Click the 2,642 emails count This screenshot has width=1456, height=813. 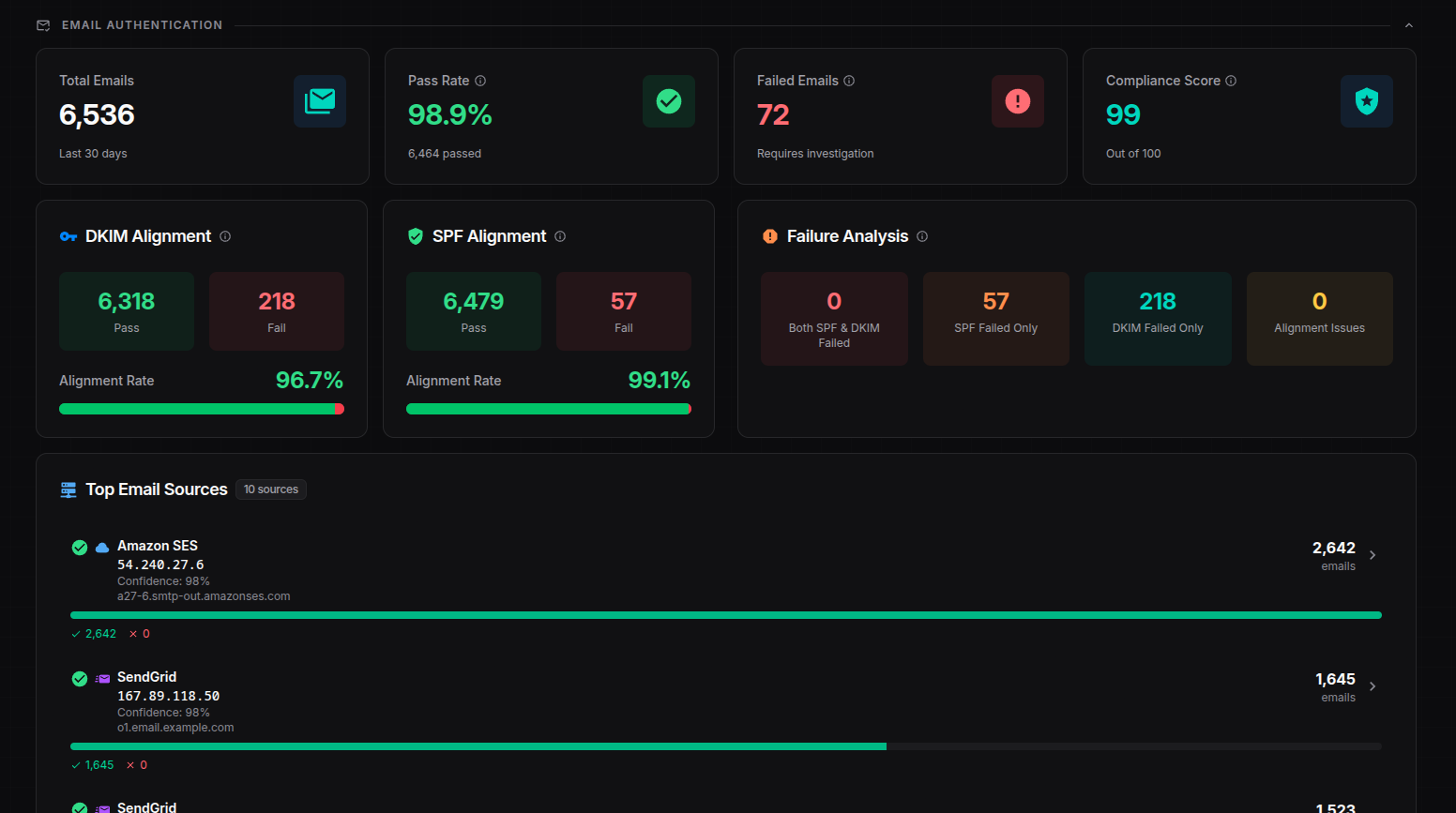1334,548
